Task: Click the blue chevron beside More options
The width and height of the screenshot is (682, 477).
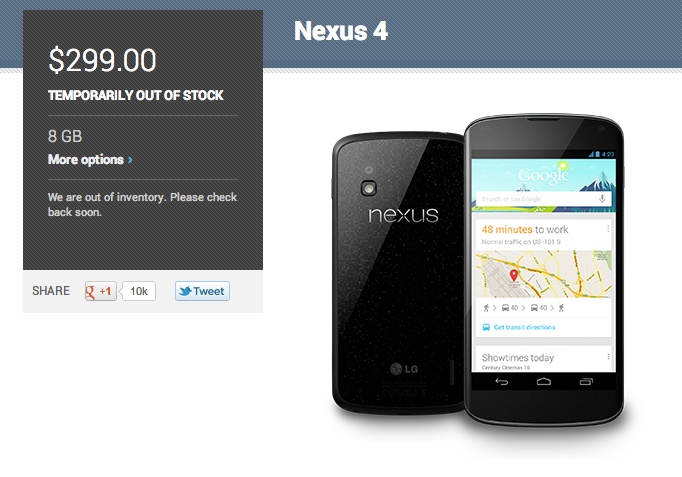Action: pos(130,160)
